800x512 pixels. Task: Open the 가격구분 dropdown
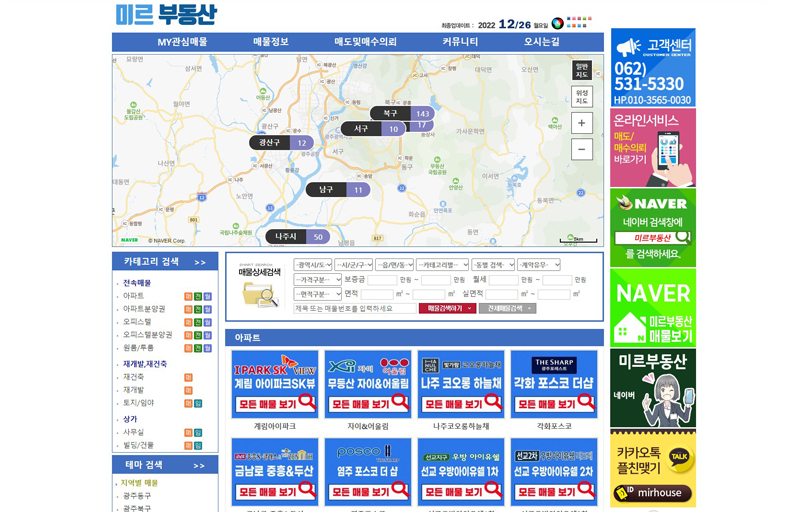[318, 279]
